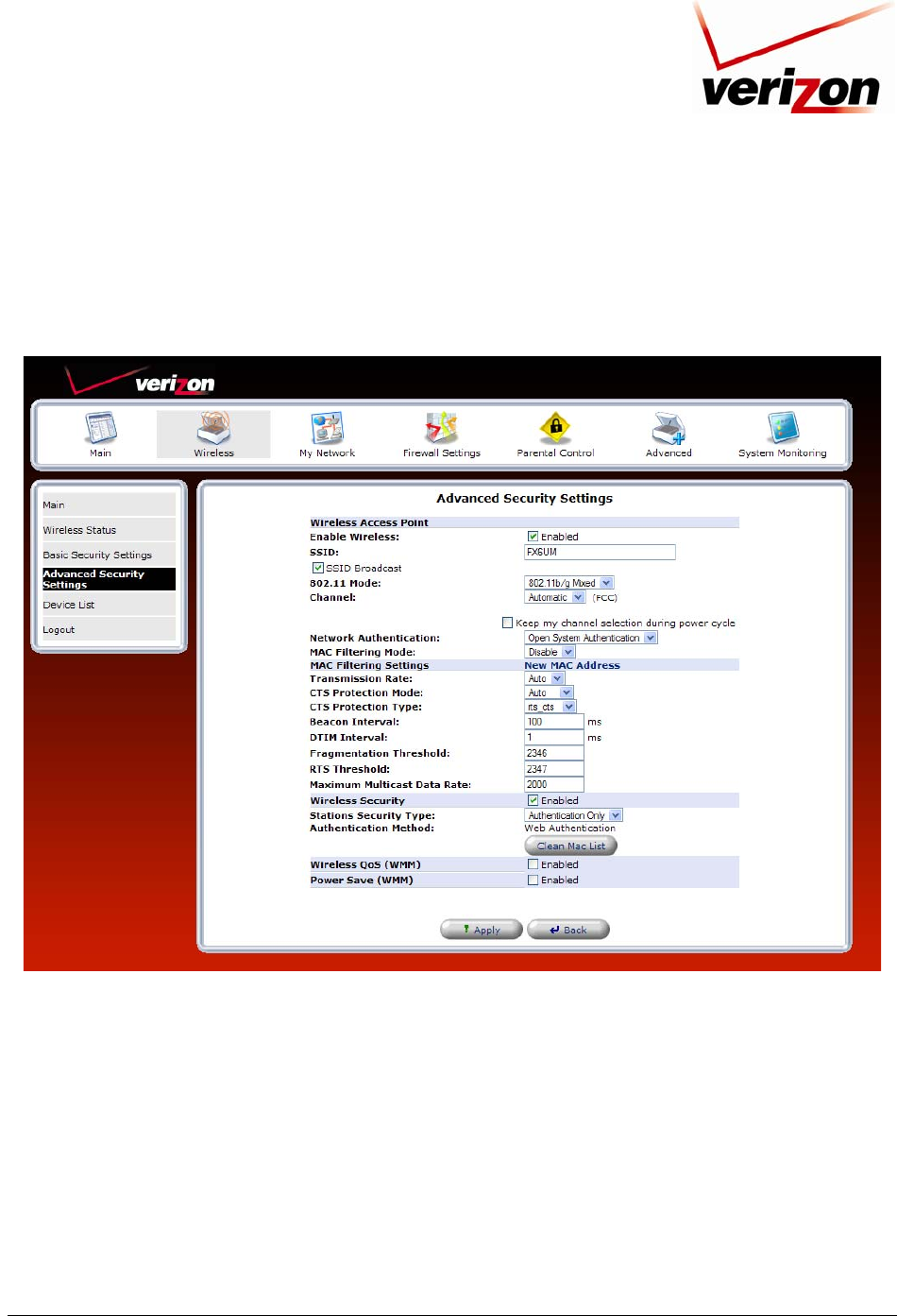Screen dimensions: 897x1316
Task: Click the SSID input field
Action: point(600,552)
